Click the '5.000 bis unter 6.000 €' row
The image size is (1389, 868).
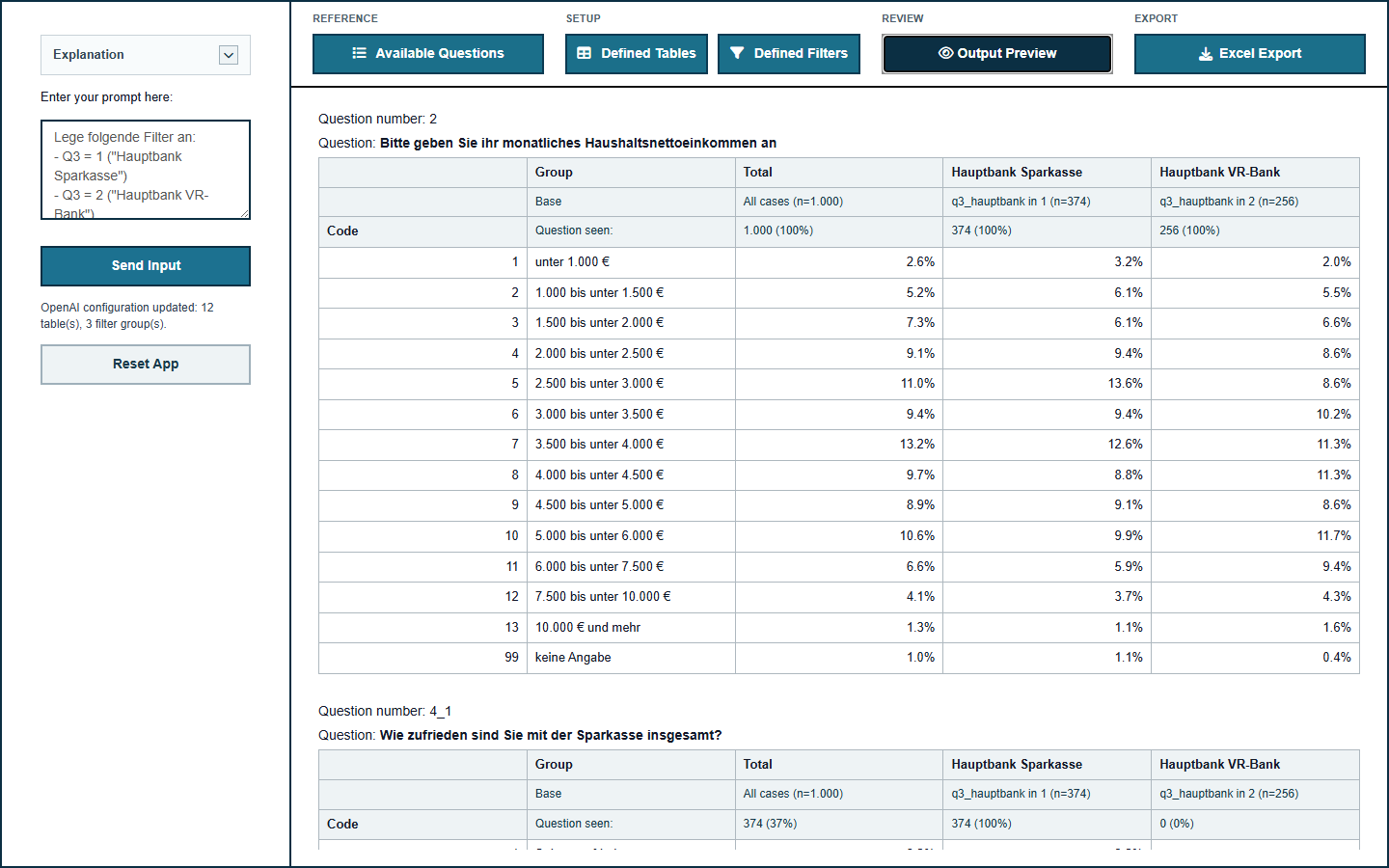(838, 536)
